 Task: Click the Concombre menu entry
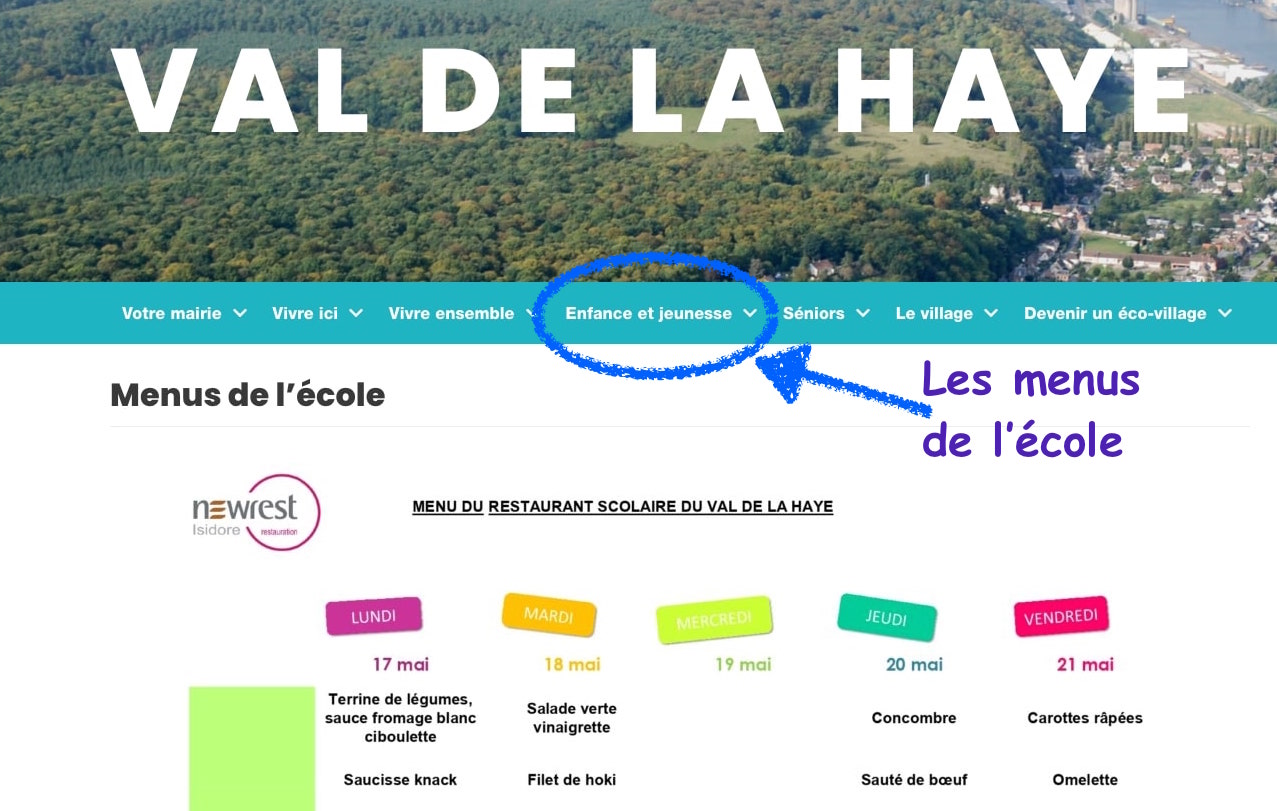click(x=914, y=718)
